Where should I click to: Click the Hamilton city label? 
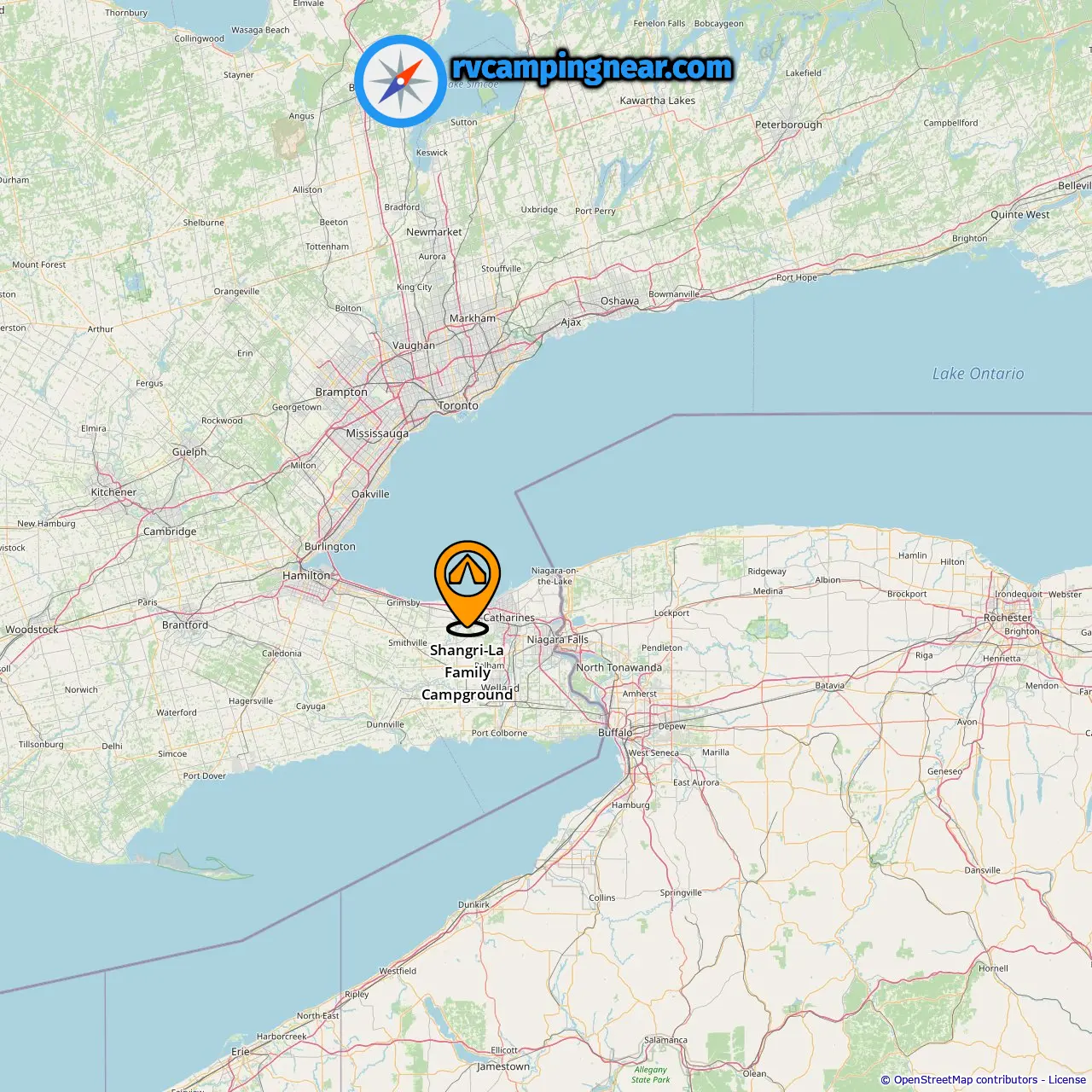pos(306,576)
